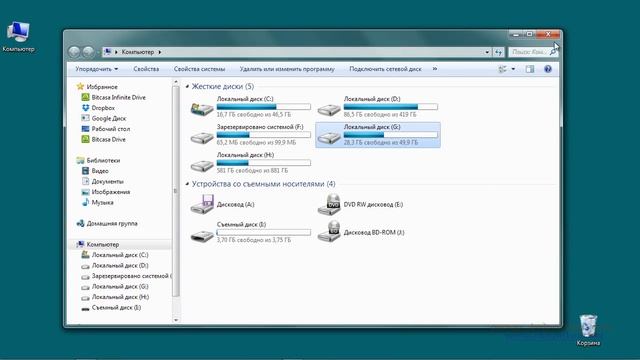Open the Упорядочить menu
This screenshot has height=360, width=640.
pyautogui.click(x=97, y=69)
